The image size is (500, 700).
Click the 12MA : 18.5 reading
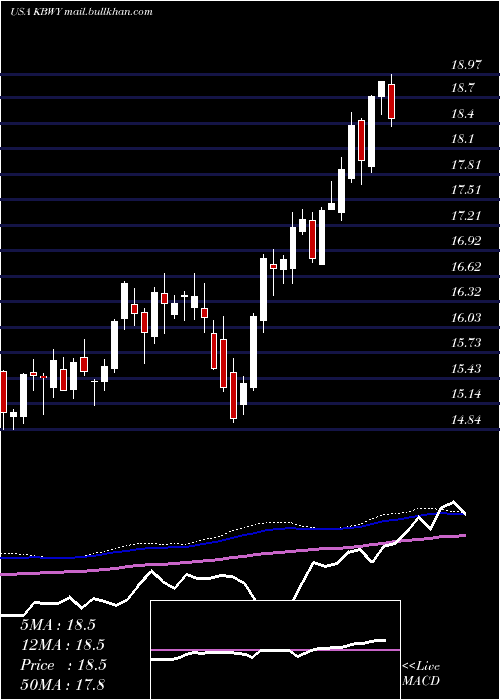click(62, 645)
